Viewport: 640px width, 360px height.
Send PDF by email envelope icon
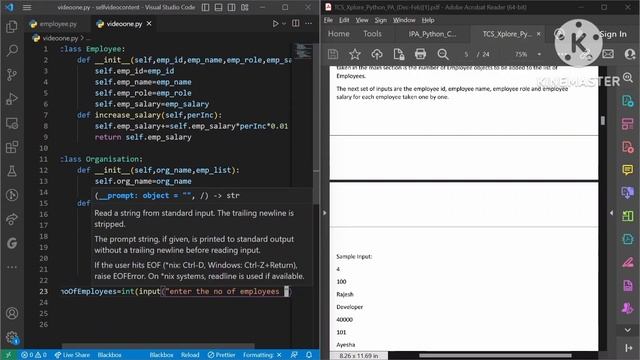coord(608,54)
